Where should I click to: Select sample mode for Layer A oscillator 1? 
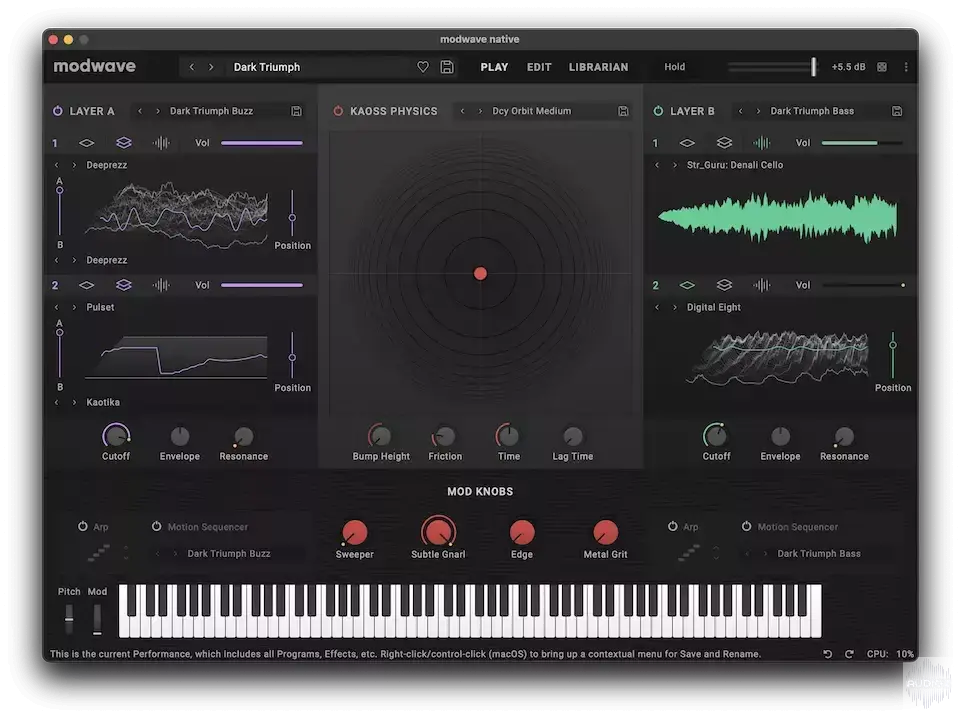click(x=161, y=143)
